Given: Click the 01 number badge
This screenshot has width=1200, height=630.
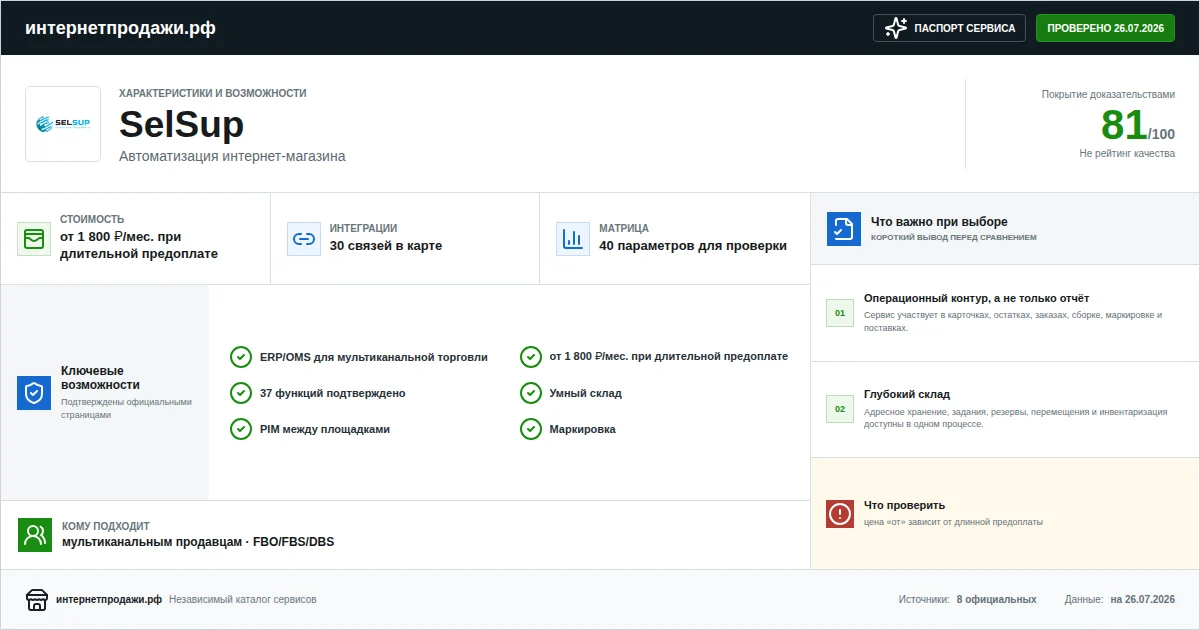Looking at the screenshot, I should (840, 313).
